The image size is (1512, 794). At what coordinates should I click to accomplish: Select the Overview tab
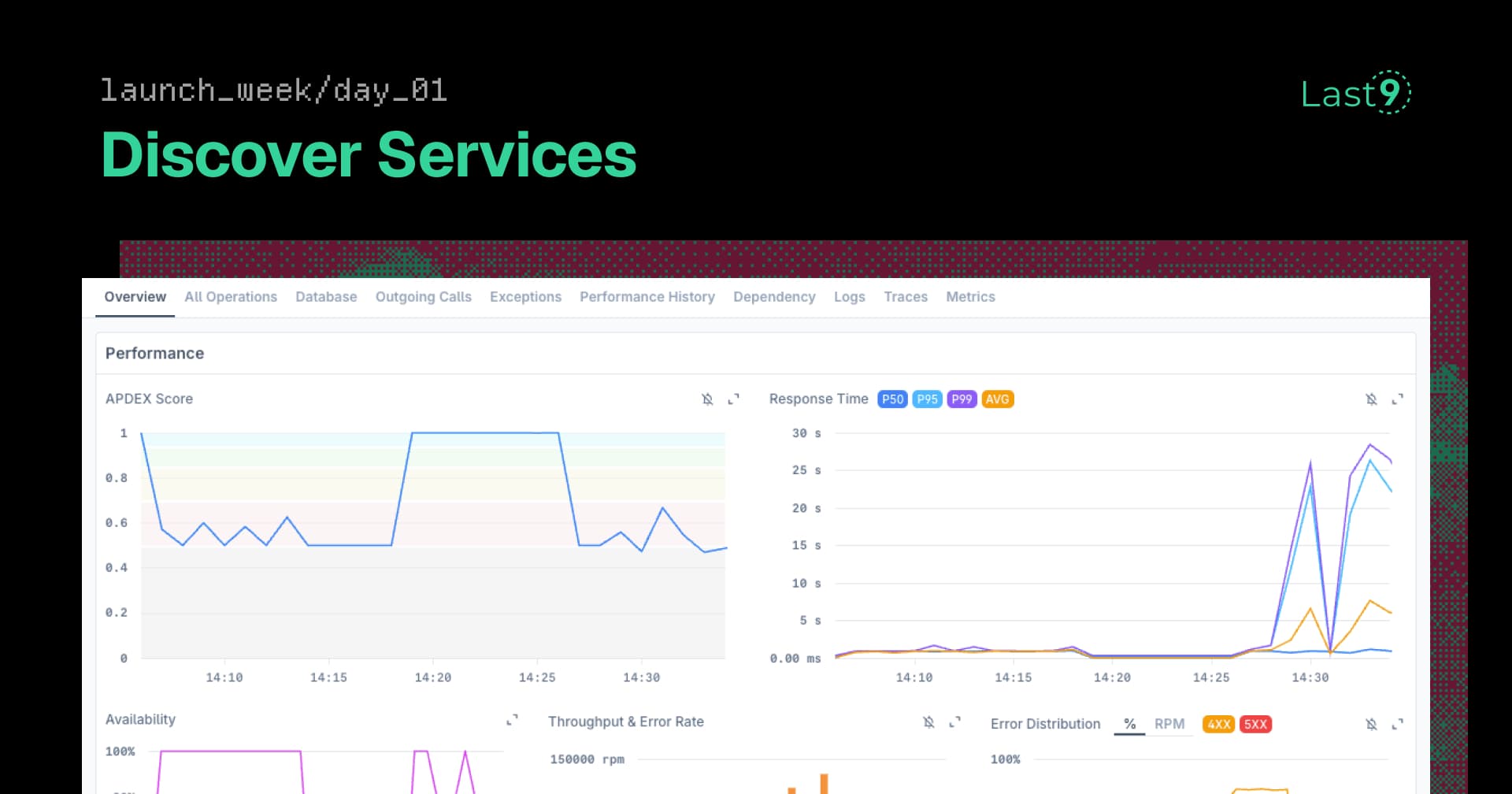pyautogui.click(x=135, y=297)
